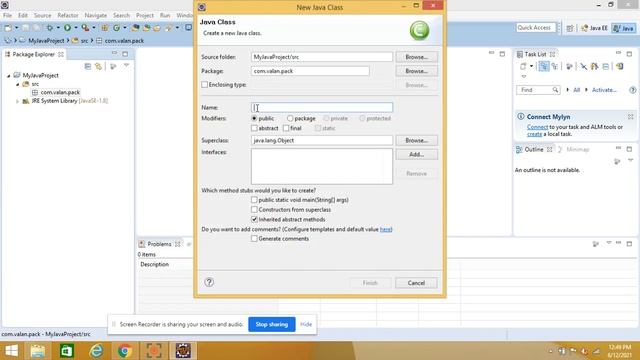Open the File menu
This screenshot has height=360, width=640.
7,16
